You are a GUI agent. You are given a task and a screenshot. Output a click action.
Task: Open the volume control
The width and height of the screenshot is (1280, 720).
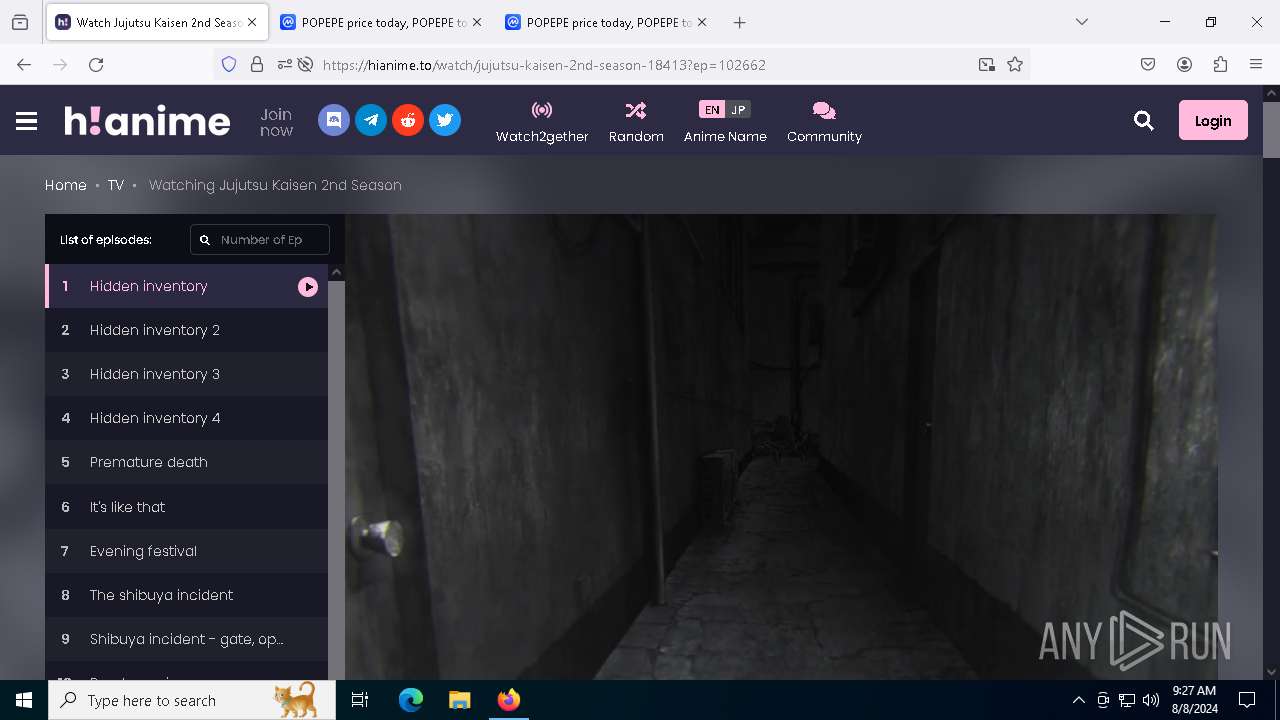(1151, 700)
